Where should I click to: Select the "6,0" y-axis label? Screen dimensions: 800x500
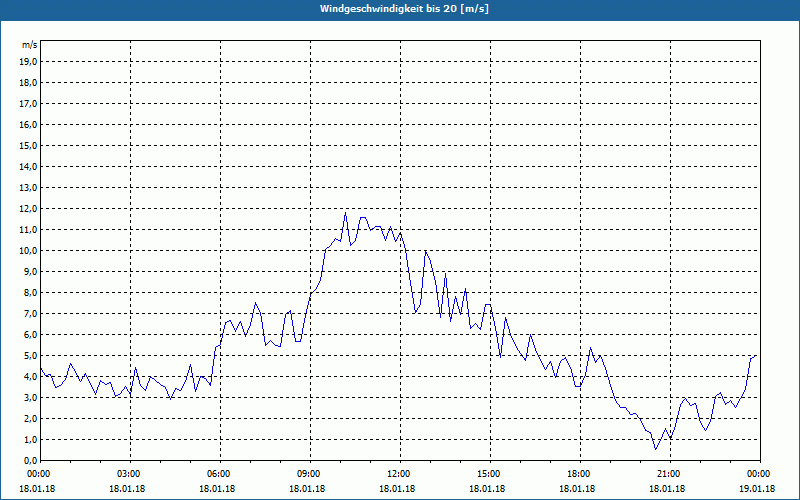pos(31,335)
